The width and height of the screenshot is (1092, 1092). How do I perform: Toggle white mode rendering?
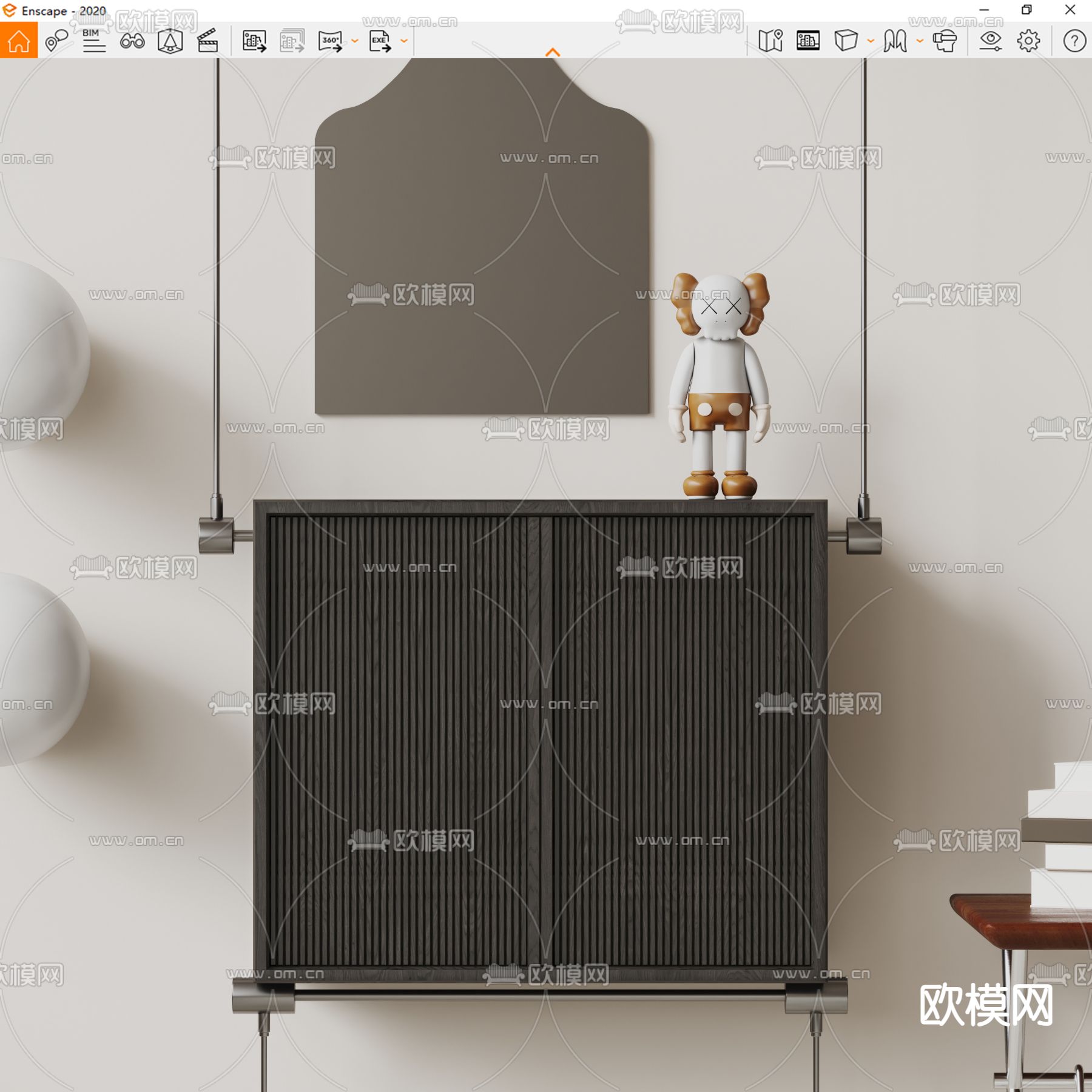848,41
